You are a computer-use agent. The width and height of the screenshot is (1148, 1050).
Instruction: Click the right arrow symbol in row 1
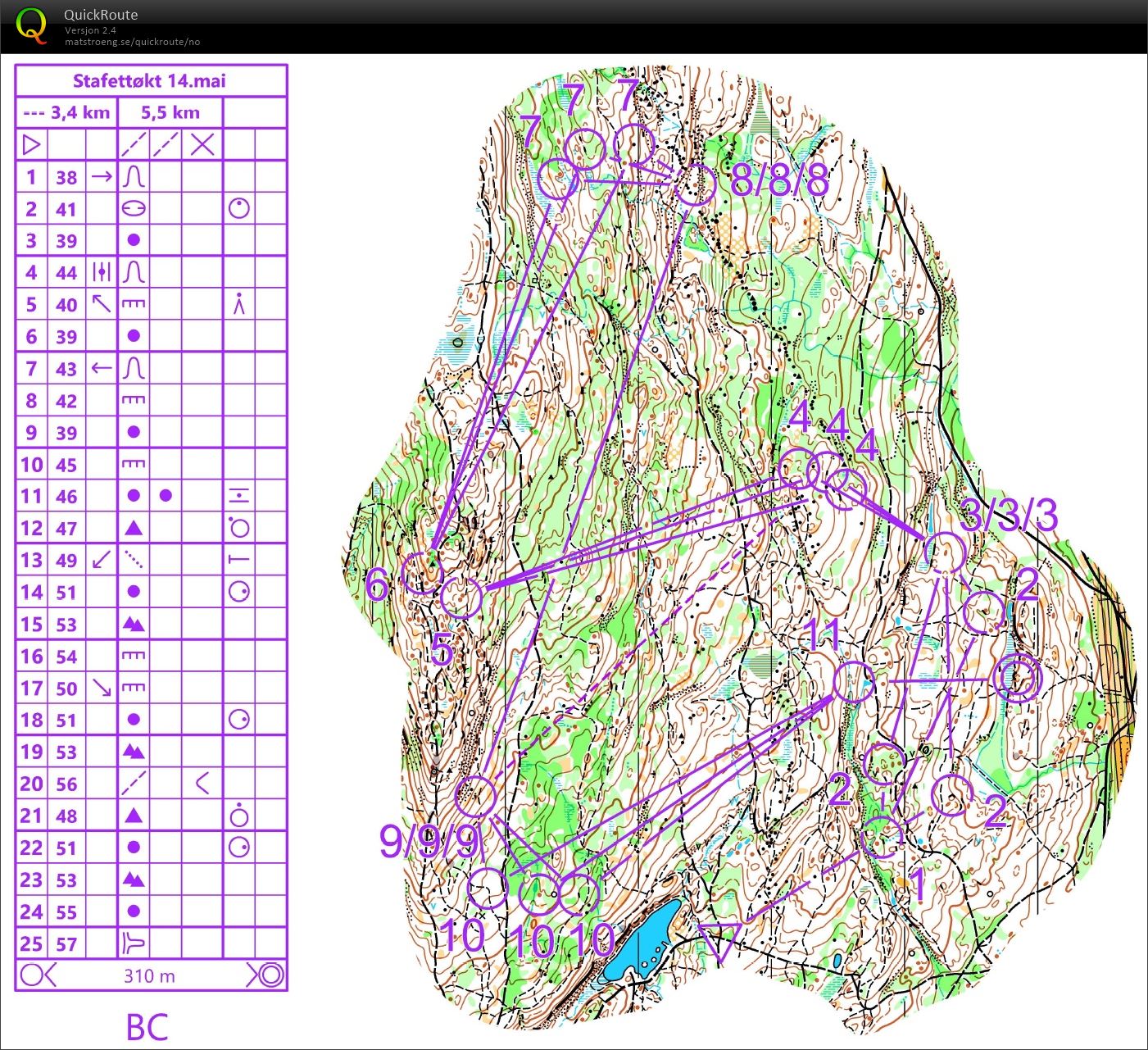[x=102, y=176]
